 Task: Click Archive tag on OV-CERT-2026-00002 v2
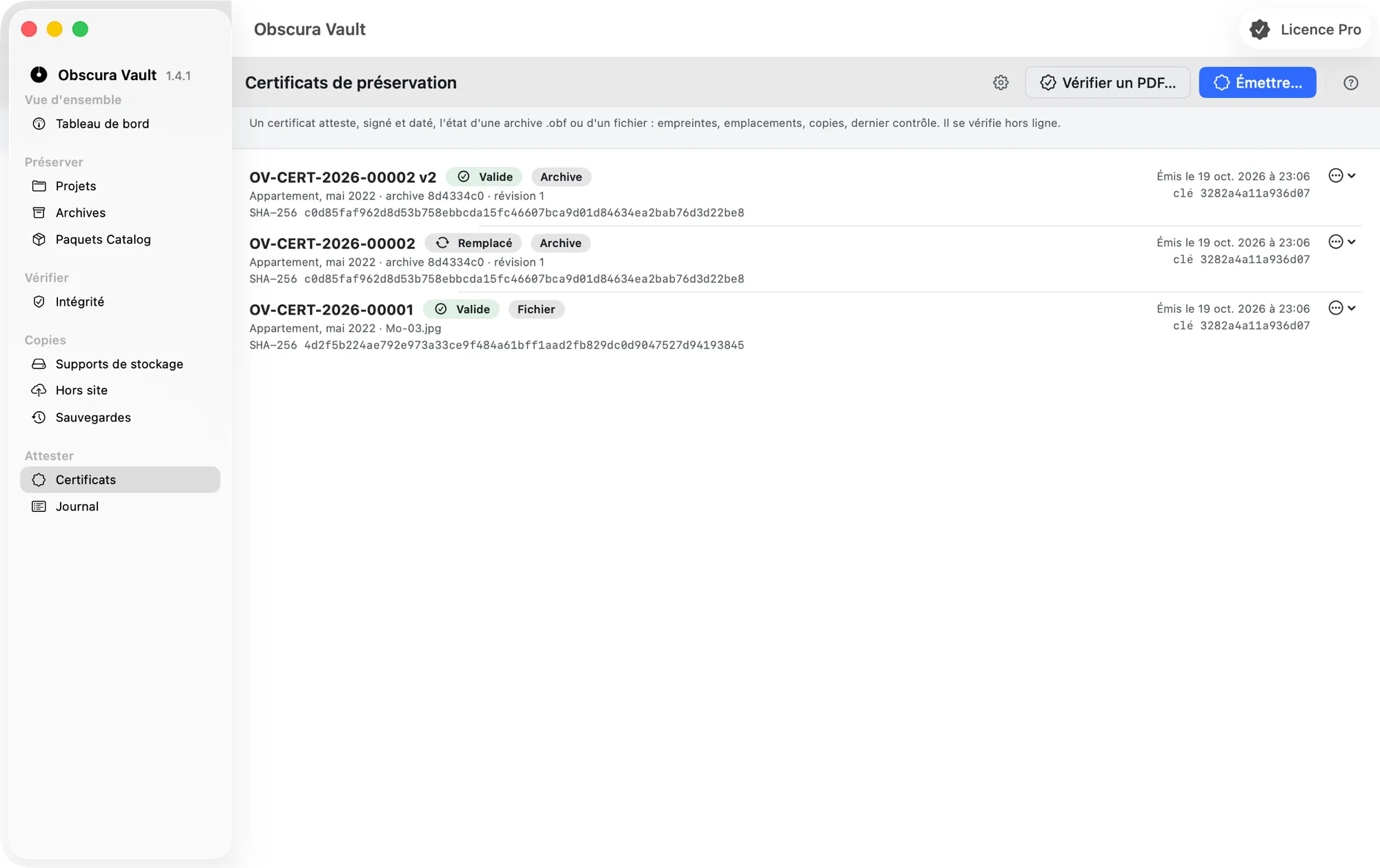click(561, 177)
